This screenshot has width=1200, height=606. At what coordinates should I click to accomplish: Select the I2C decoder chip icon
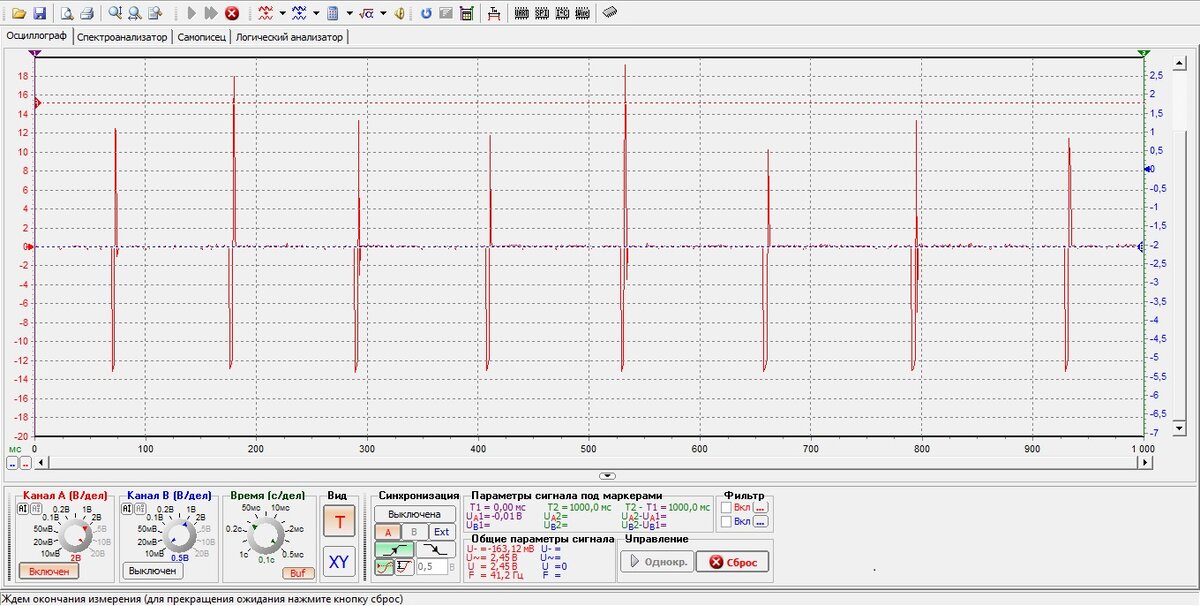562,14
